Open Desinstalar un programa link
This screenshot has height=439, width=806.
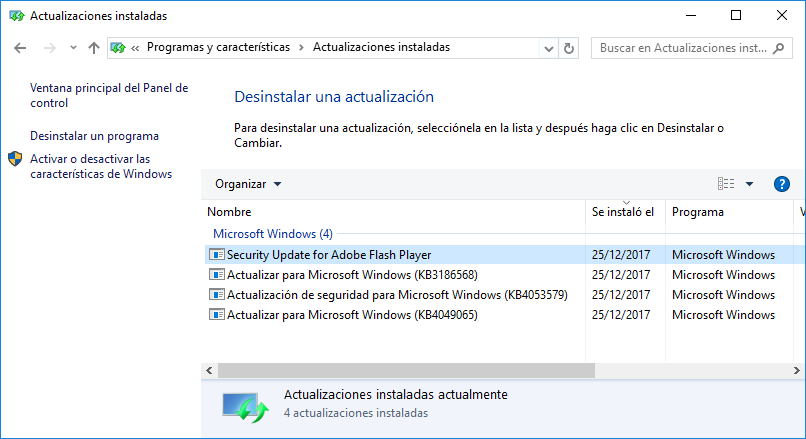click(95, 136)
